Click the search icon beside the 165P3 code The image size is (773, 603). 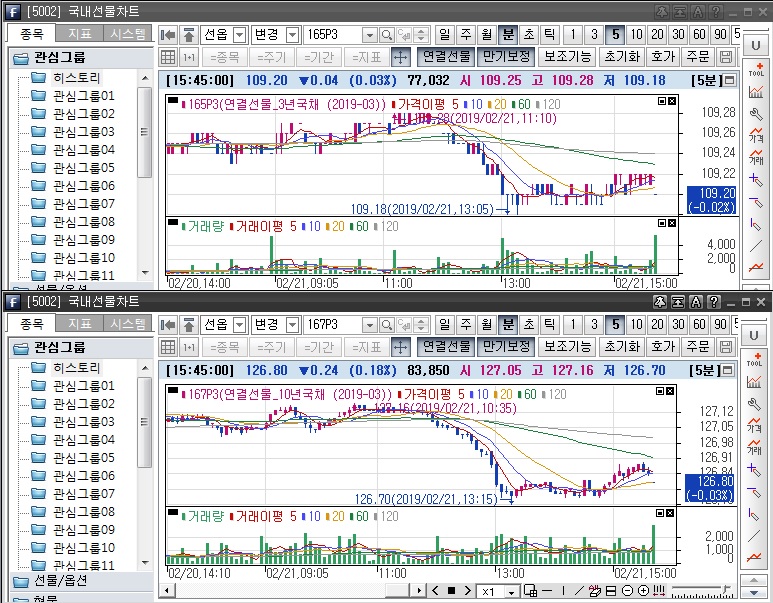pyautogui.click(x=387, y=35)
